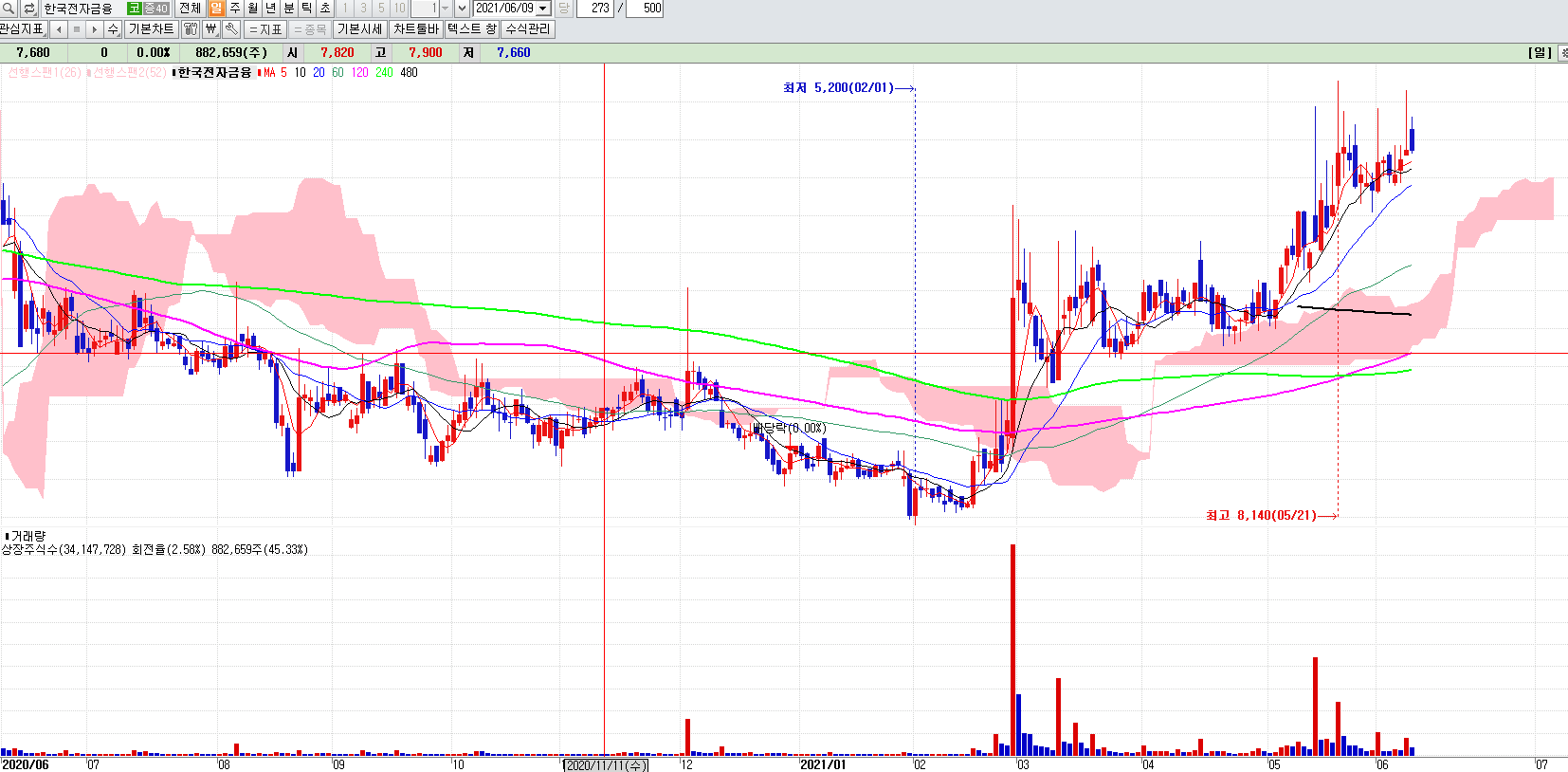Switch to 월 monthly chart
This screenshot has height=772, width=1568.
(x=252, y=9)
